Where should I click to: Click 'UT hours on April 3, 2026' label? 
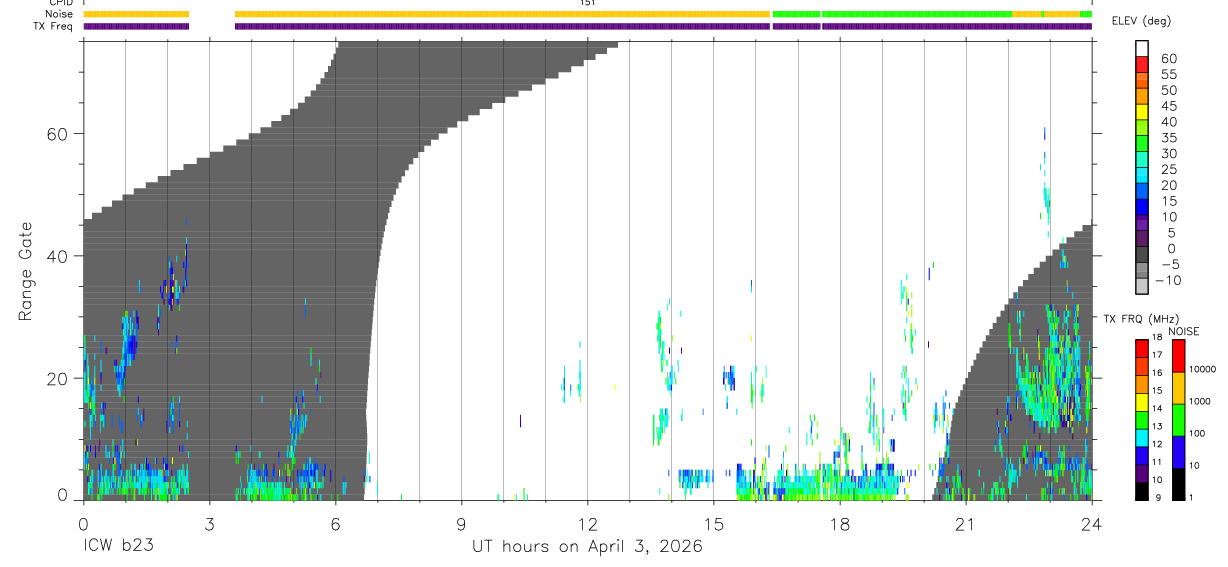588,547
